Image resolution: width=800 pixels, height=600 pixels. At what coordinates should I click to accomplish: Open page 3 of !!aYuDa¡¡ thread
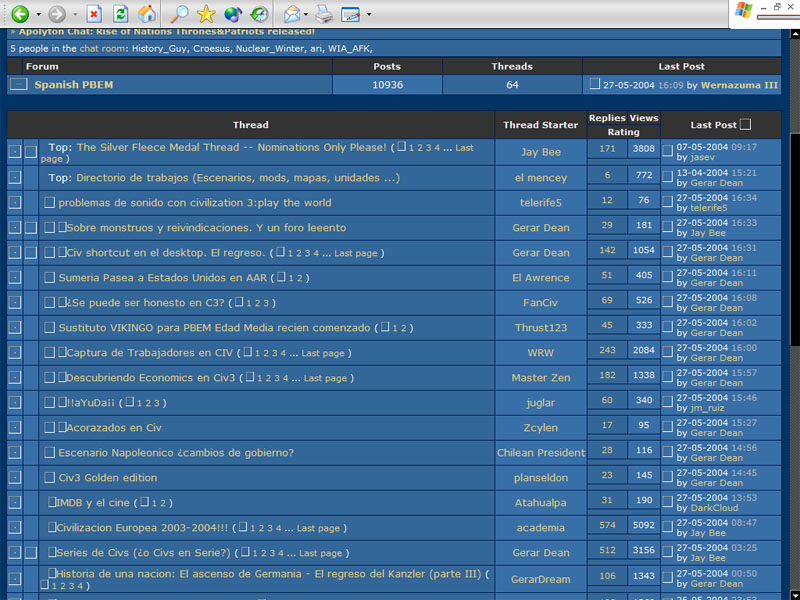coord(157,403)
